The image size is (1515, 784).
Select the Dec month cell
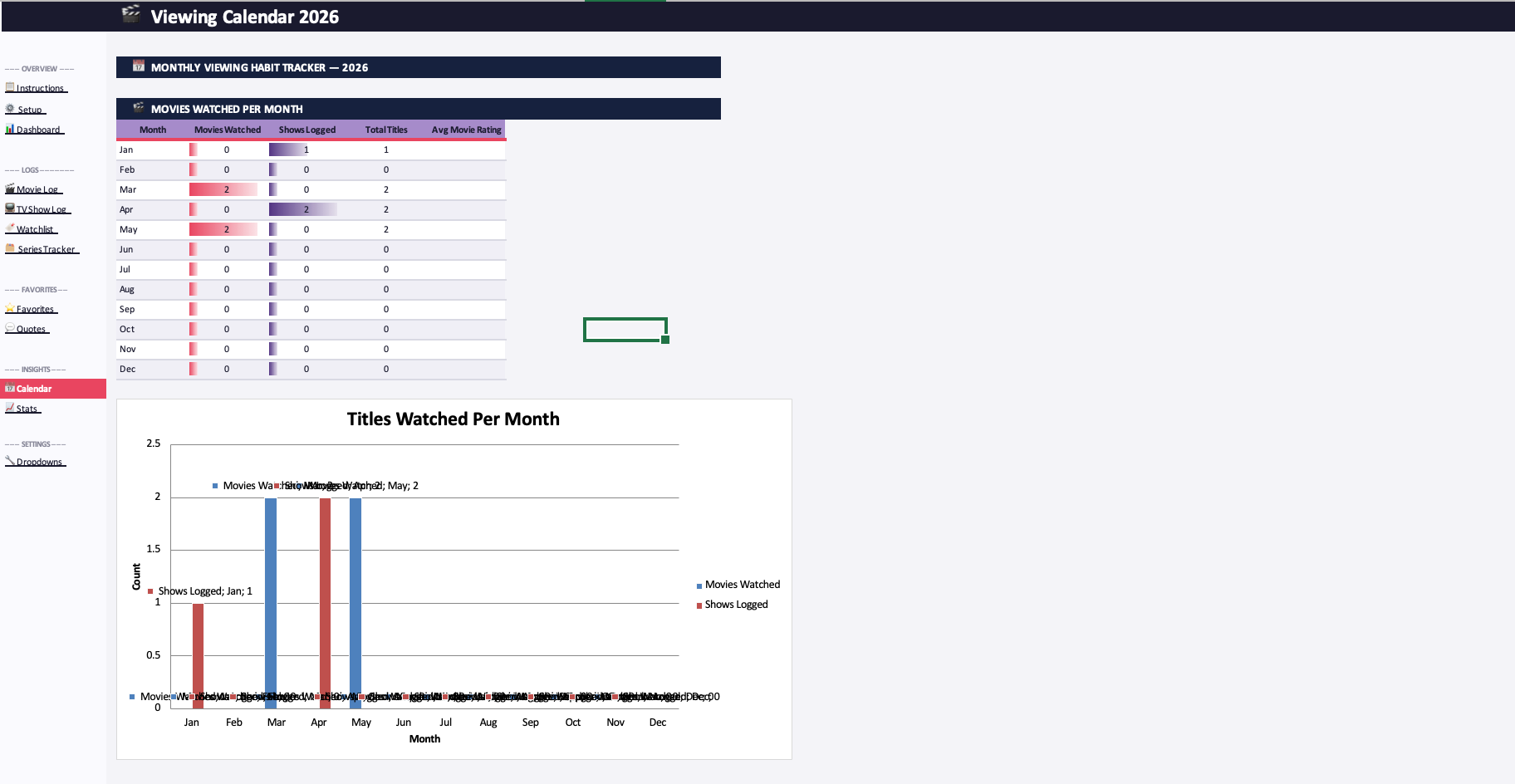[153, 369]
